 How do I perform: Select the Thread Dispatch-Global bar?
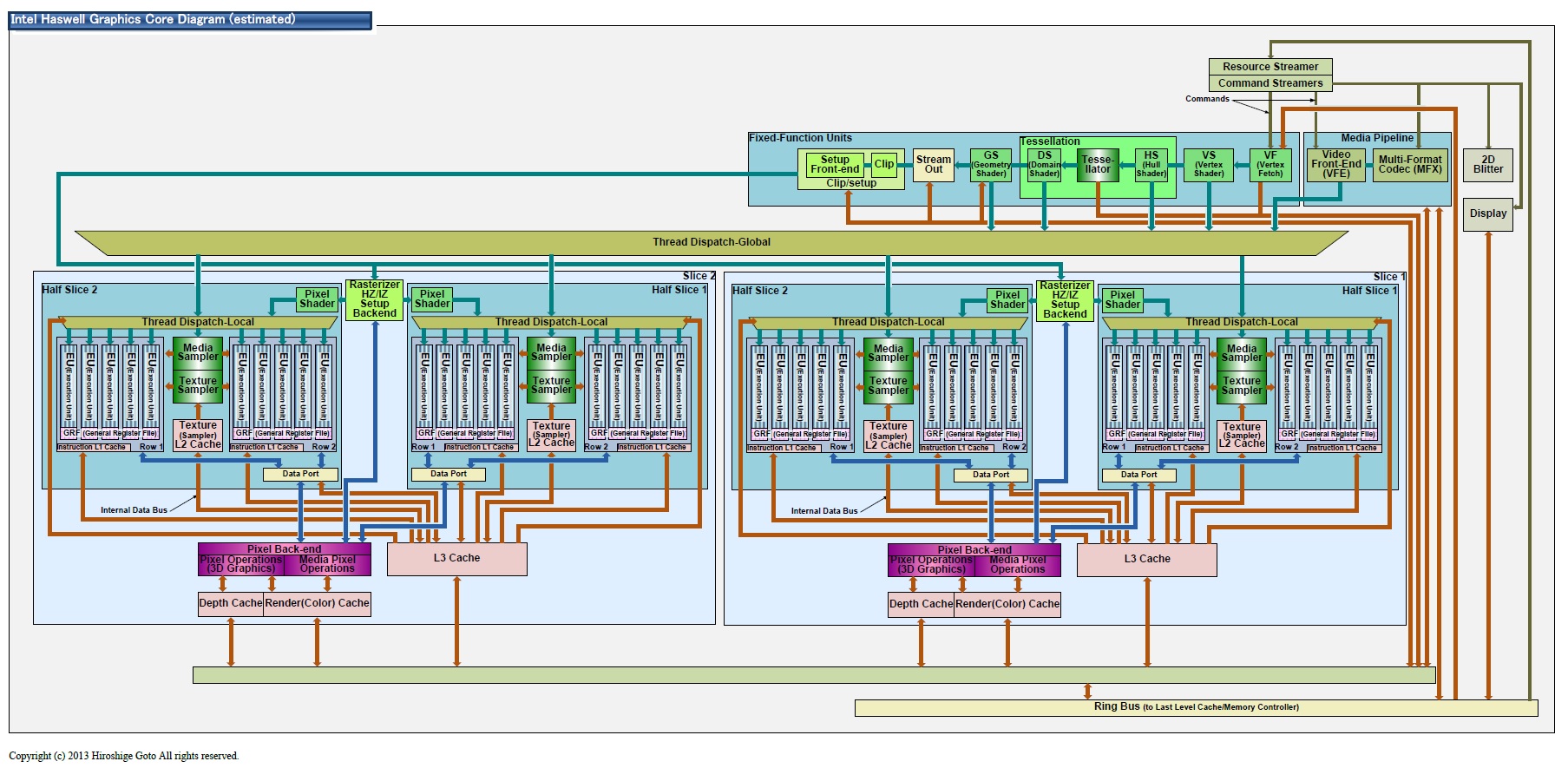[x=711, y=242]
